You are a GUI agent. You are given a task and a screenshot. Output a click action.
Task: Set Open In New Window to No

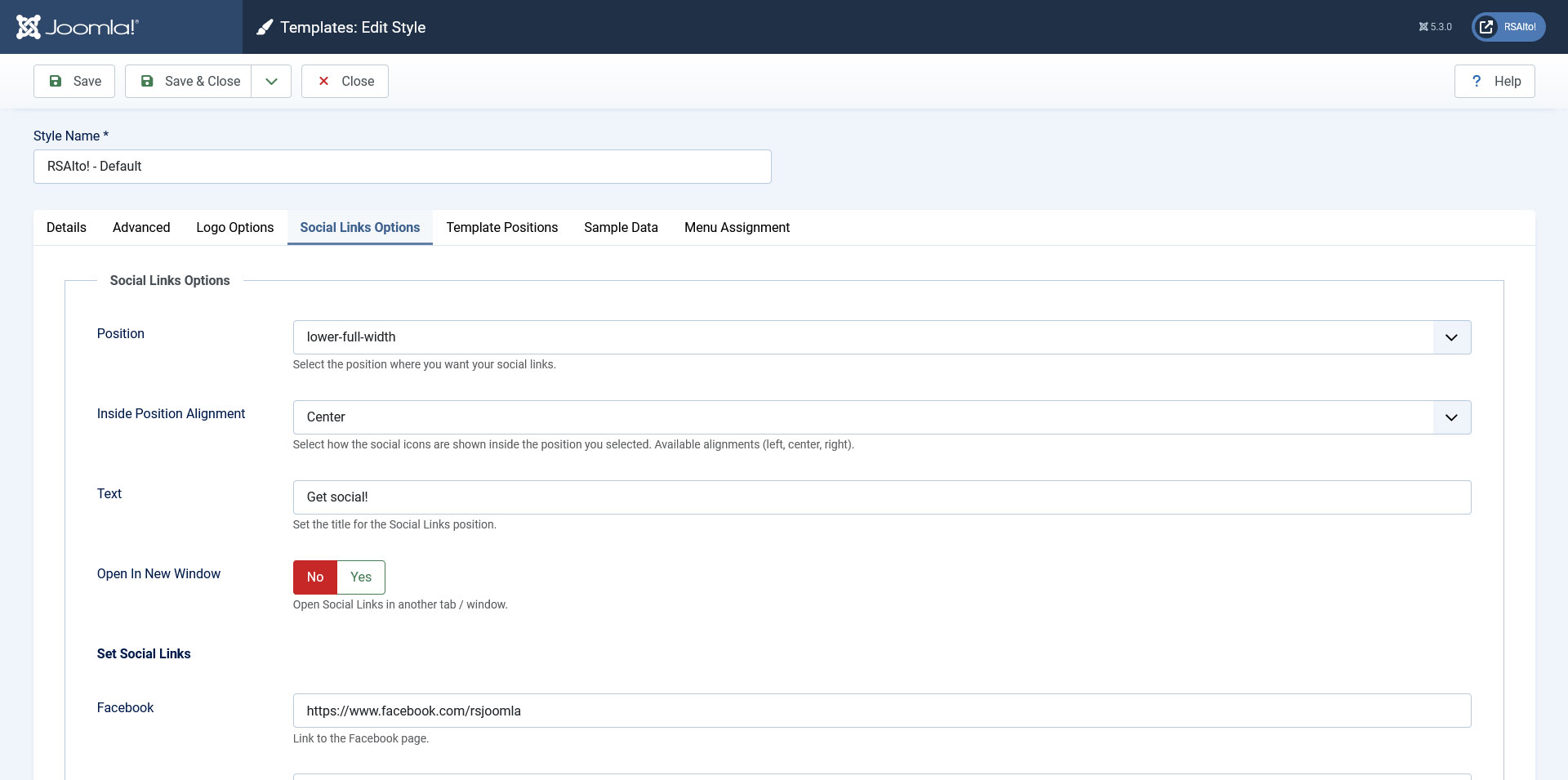tap(315, 577)
